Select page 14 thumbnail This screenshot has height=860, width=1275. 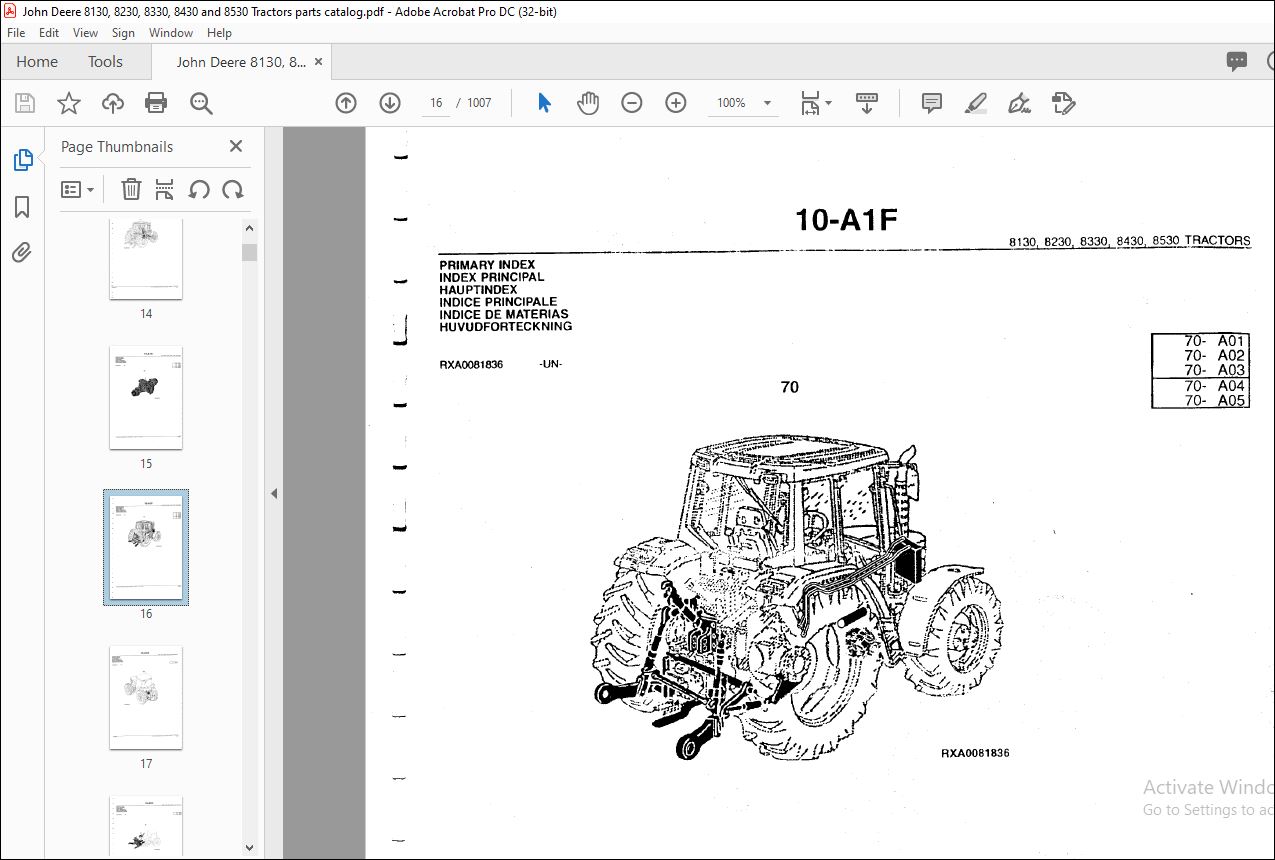146,258
